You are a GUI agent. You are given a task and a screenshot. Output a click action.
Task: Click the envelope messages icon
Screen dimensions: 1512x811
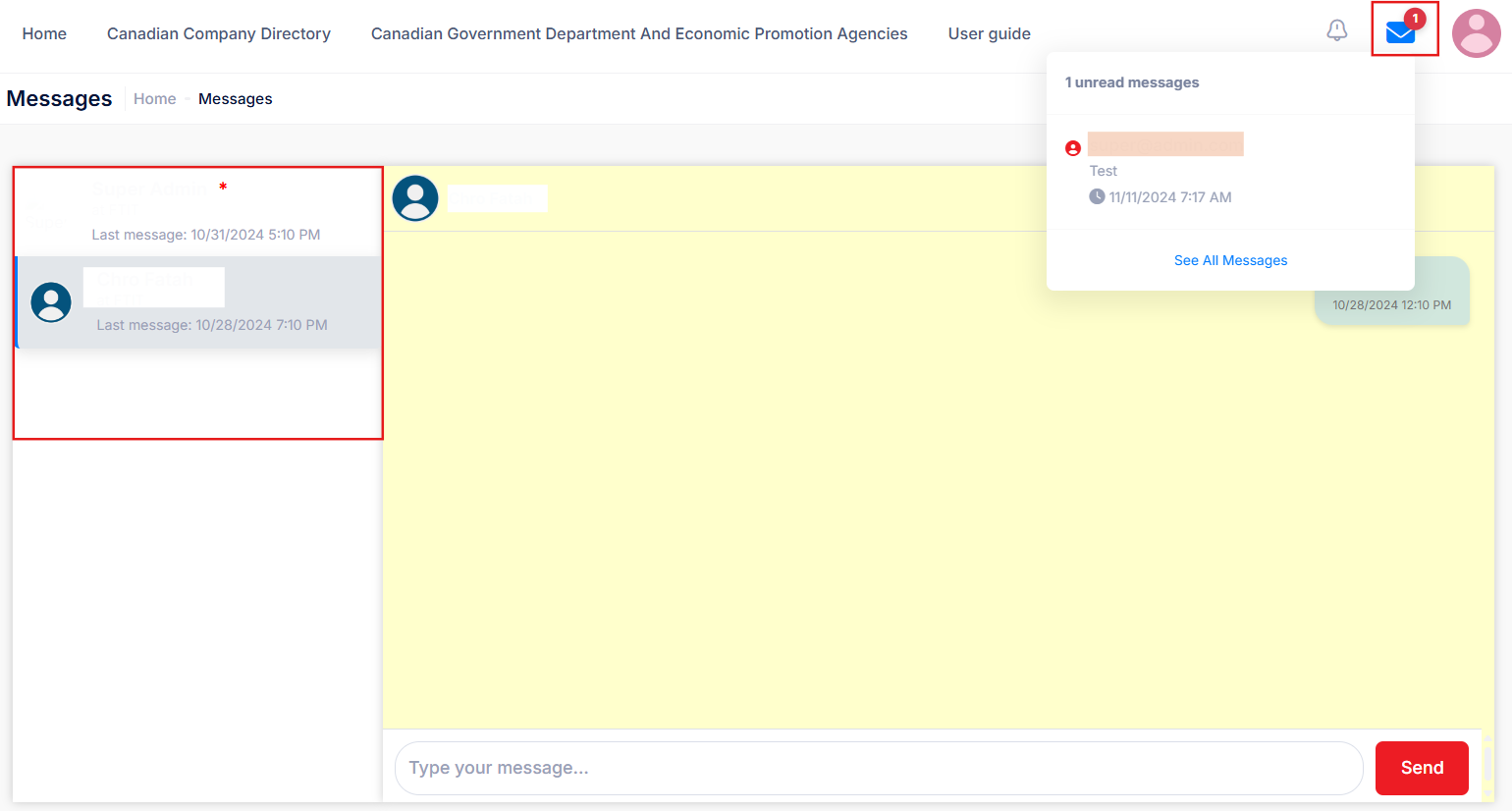(x=1400, y=33)
